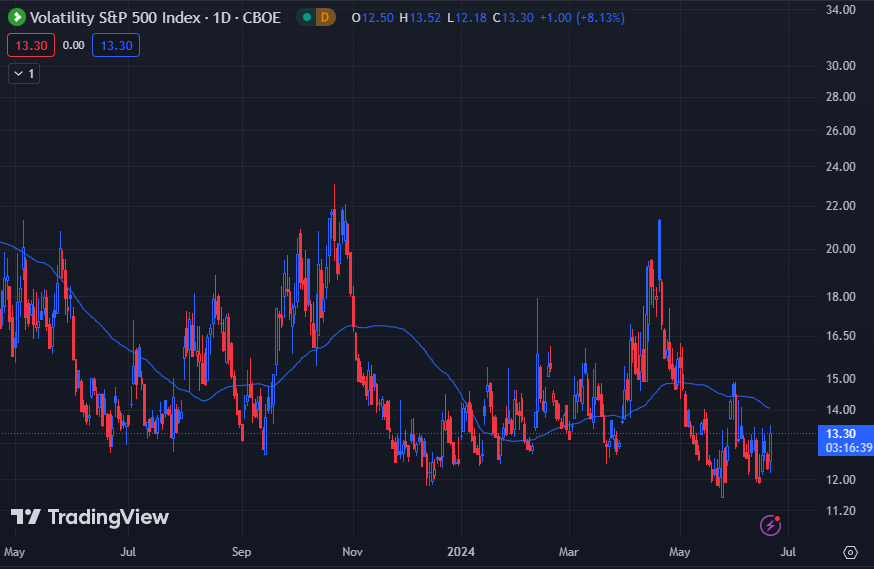Click the 22.00 price axis label
The height and width of the screenshot is (569, 874).
pos(841,206)
